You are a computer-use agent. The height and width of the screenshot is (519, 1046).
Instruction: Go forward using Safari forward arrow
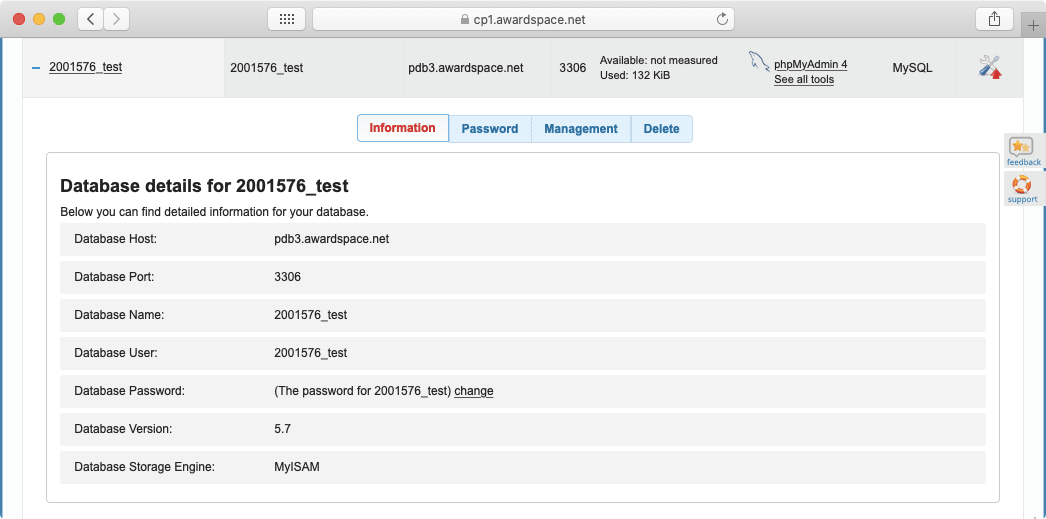coord(117,19)
